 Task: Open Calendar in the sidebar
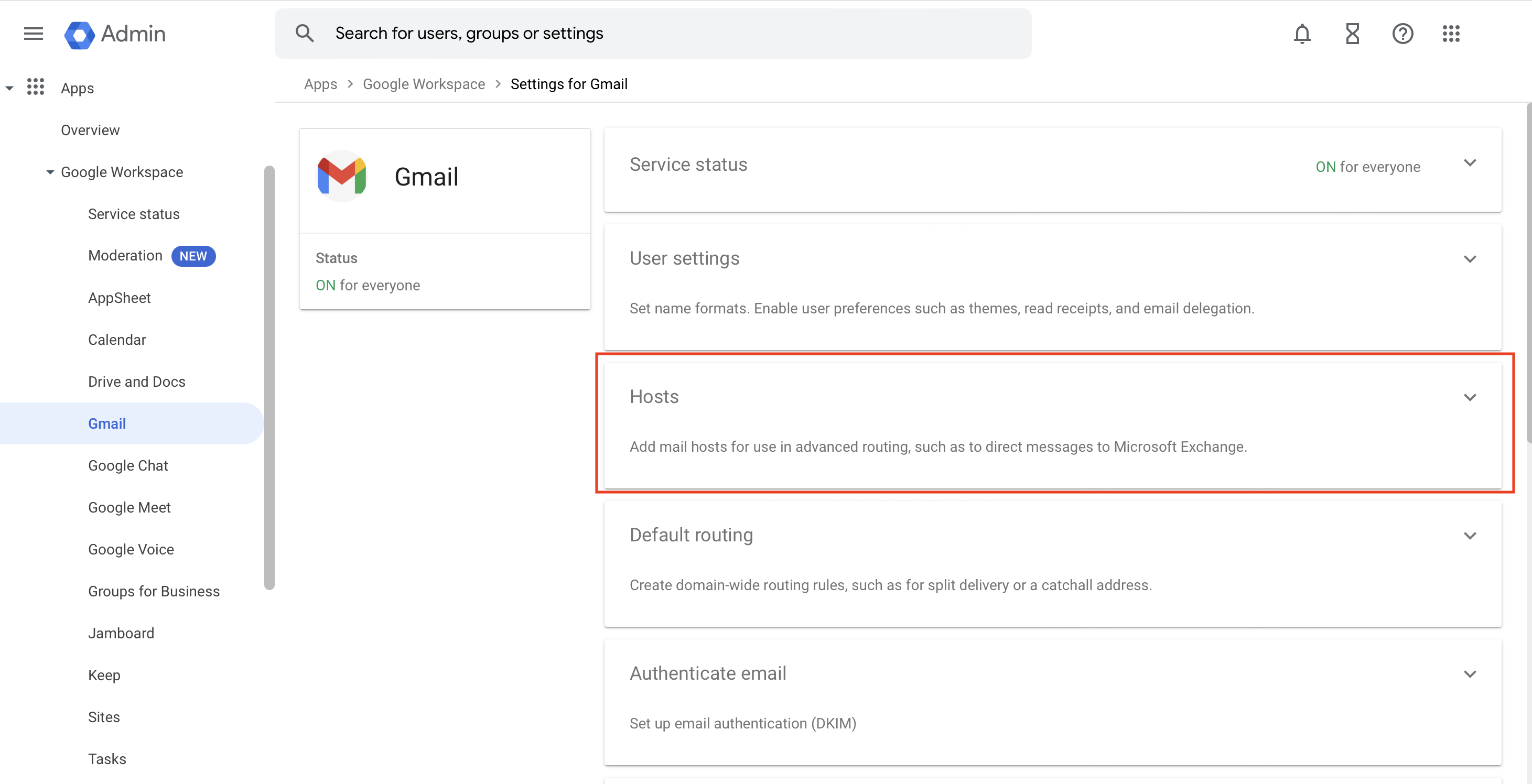pyautogui.click(x=117, y=340)
